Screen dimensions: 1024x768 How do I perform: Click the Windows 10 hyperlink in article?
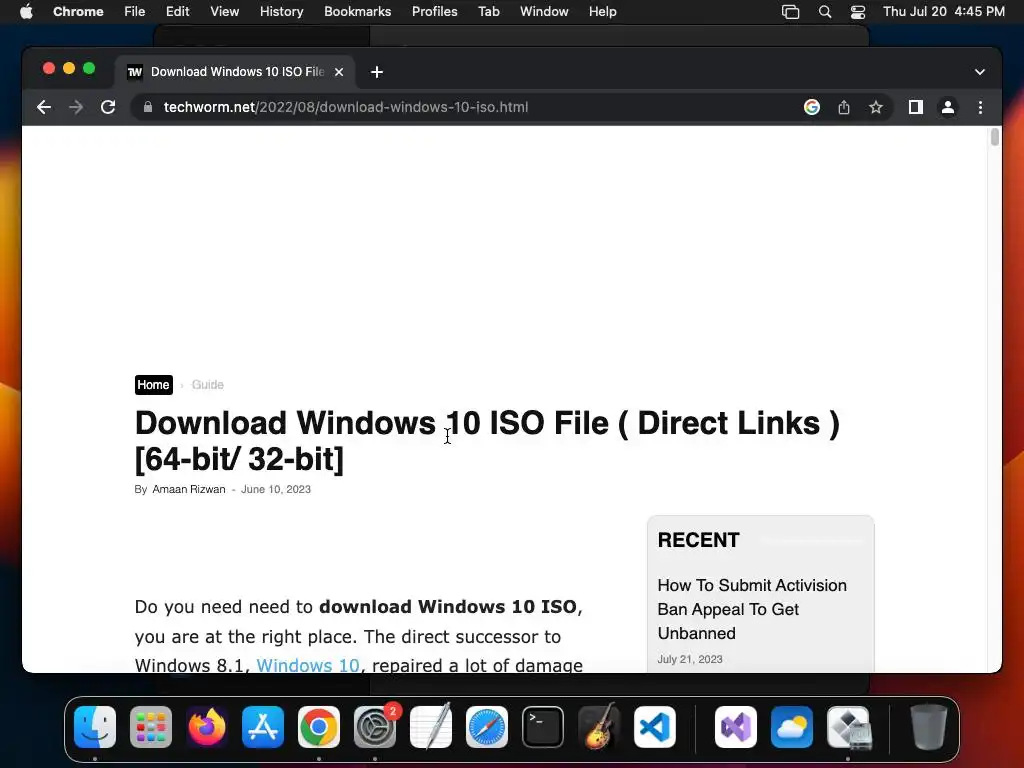308,665
